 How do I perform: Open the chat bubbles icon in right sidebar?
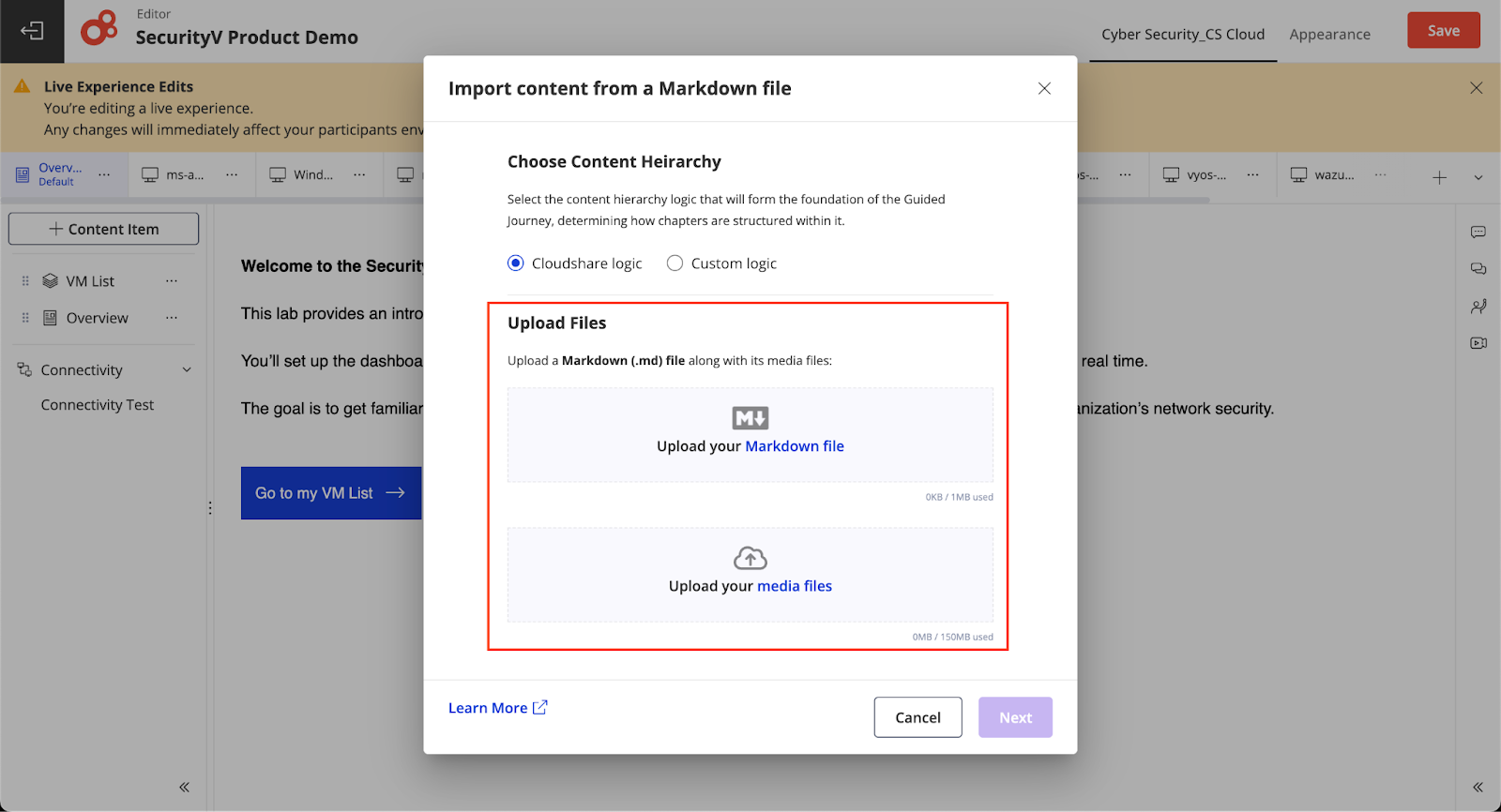[x=1478, y=269]
